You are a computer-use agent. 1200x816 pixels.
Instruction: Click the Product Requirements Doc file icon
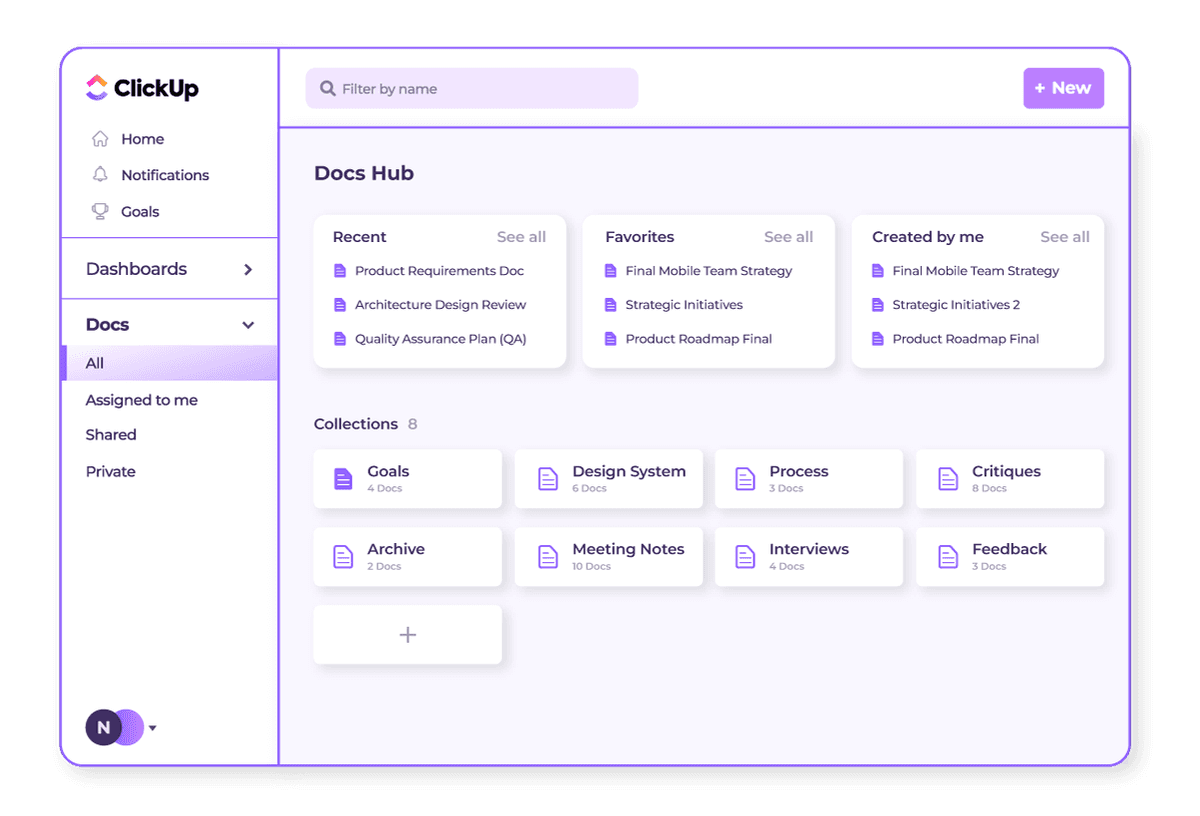pyautogui.click(x=339, y=271)
